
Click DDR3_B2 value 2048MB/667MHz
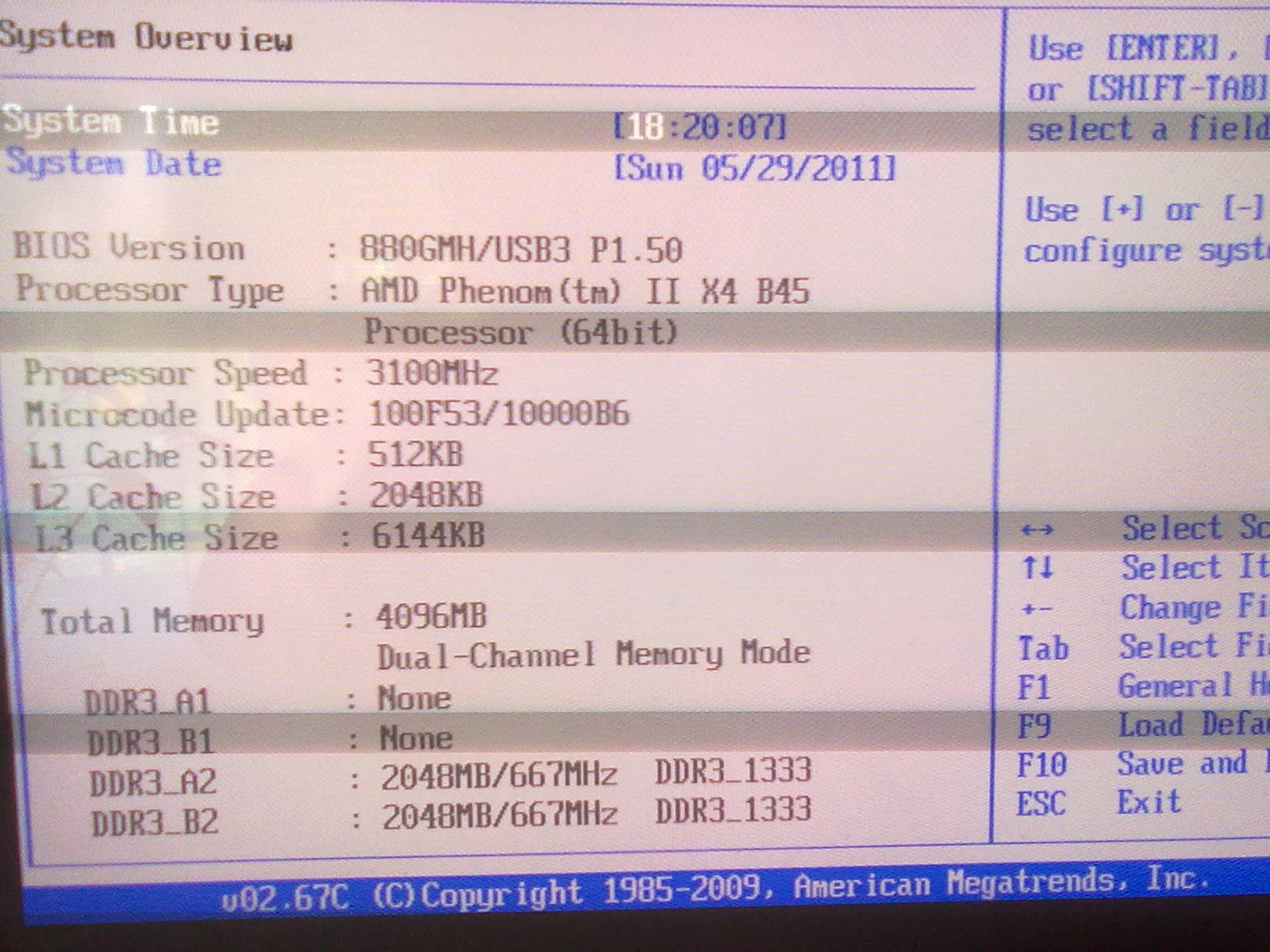click(500, 816)
